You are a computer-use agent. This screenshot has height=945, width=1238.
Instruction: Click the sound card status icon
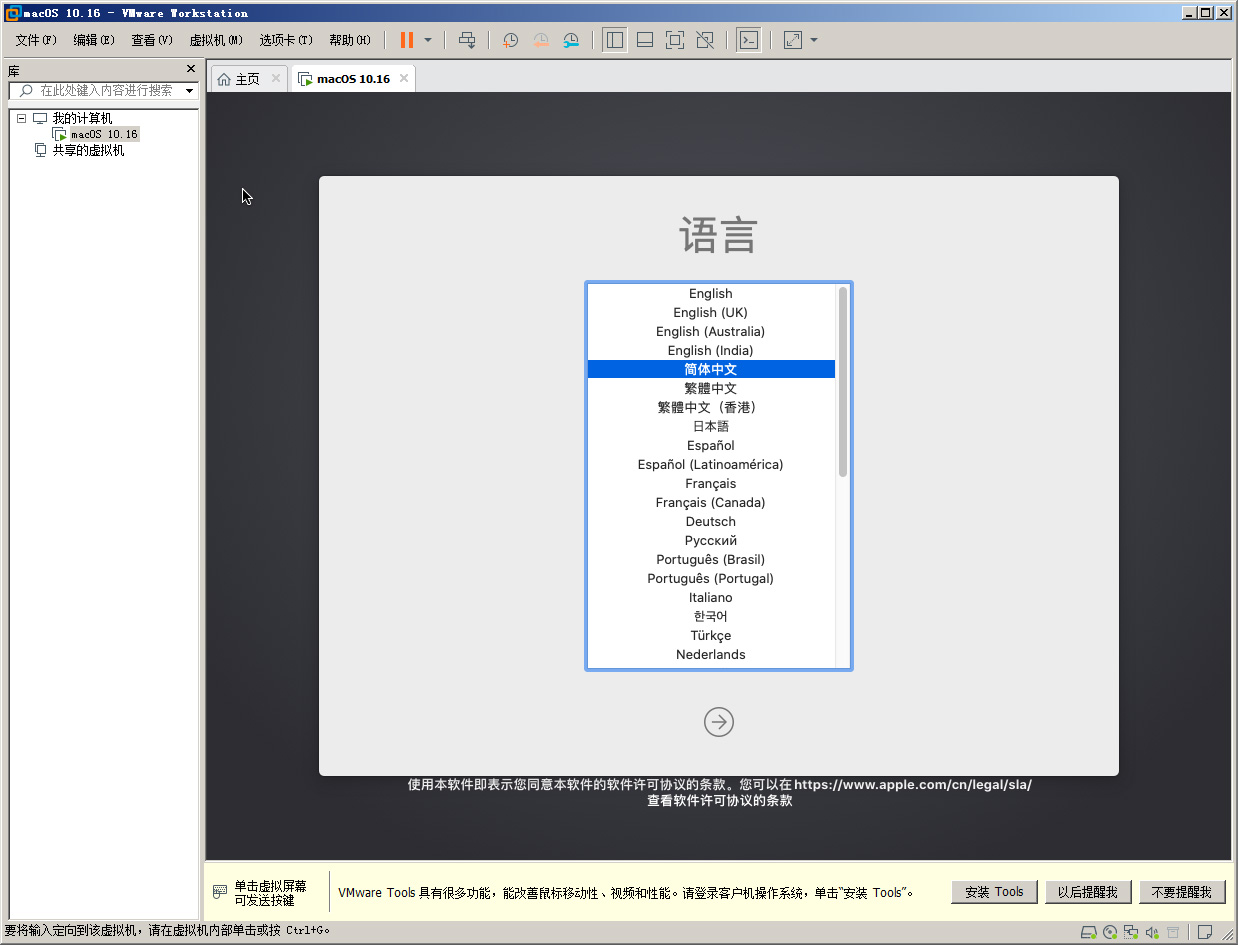click(x=1151, y=932)
